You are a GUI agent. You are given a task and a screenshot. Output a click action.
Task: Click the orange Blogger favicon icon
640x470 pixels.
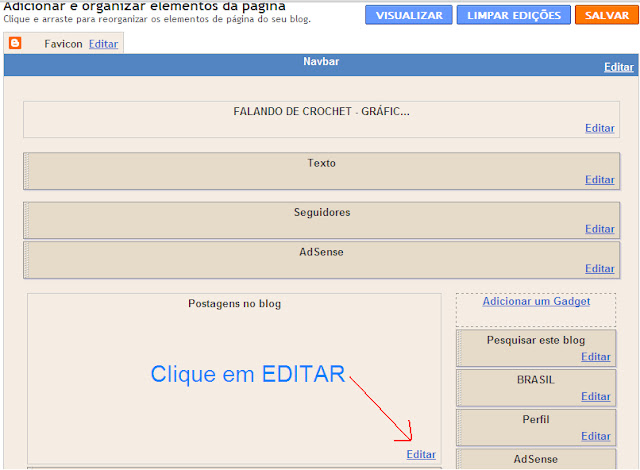pos(15,43)
